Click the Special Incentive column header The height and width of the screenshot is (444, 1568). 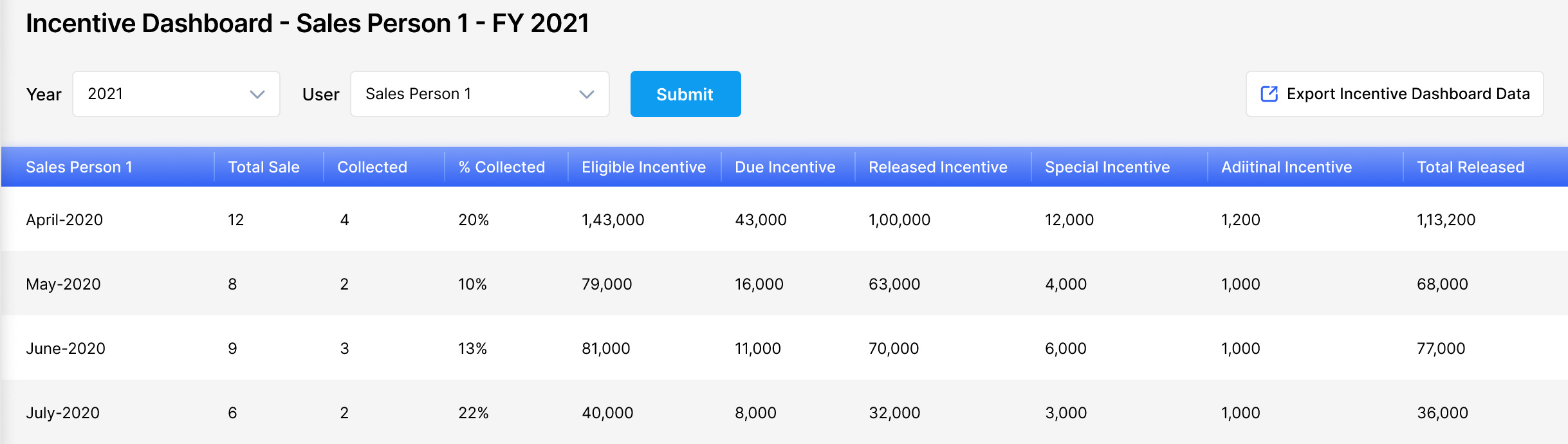click(1107, 167)
